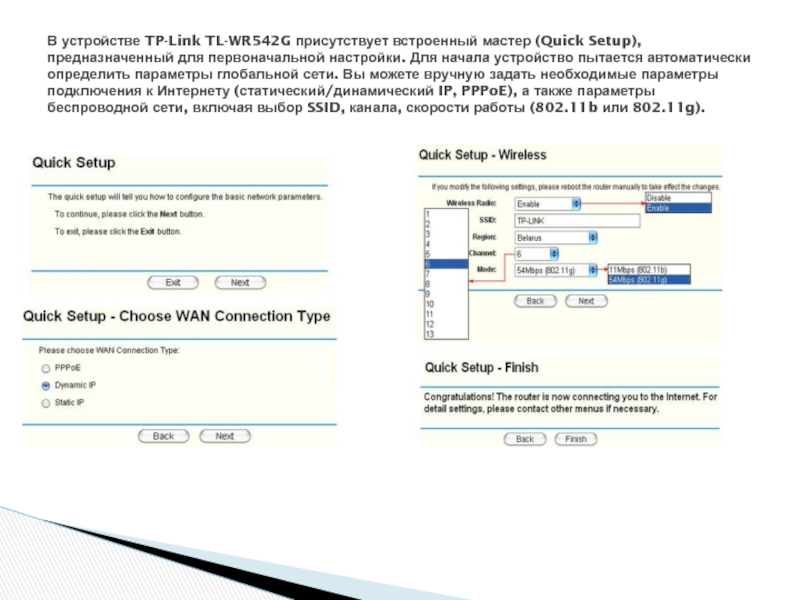Viewport: 800px width, 600px height.
Task: Select the PPPoE connection type
Action: click(x=46, y=368)
